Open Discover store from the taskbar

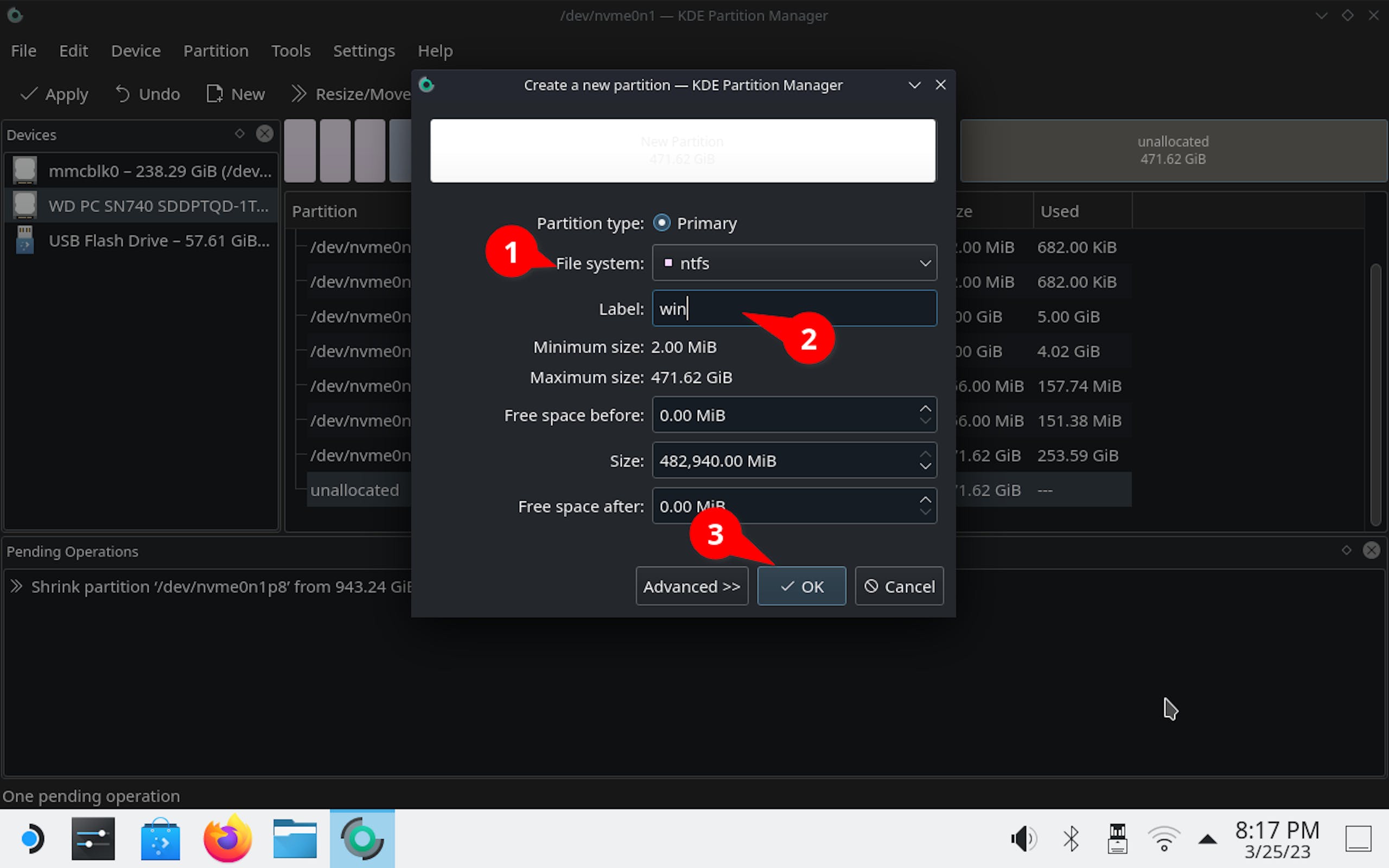[160, 839]
